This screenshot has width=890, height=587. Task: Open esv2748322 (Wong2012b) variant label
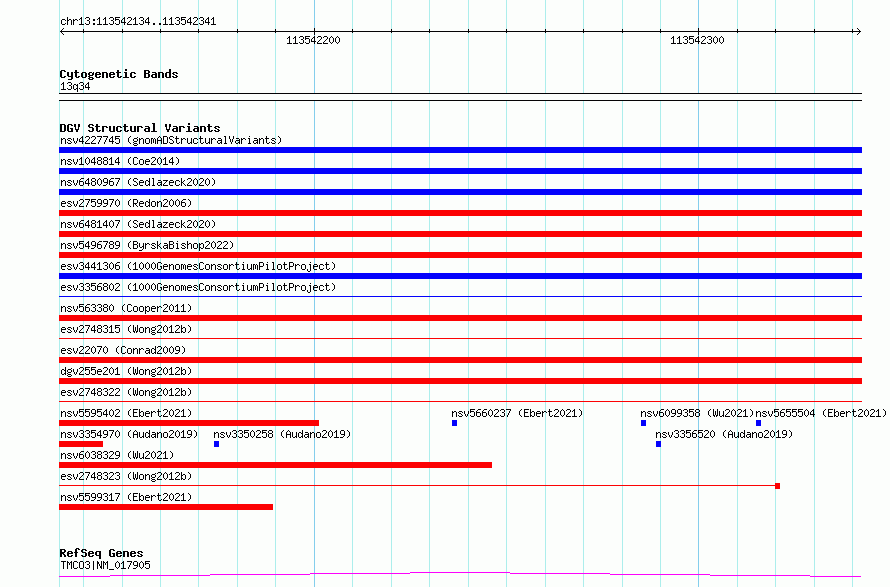[x=126, y=392]
